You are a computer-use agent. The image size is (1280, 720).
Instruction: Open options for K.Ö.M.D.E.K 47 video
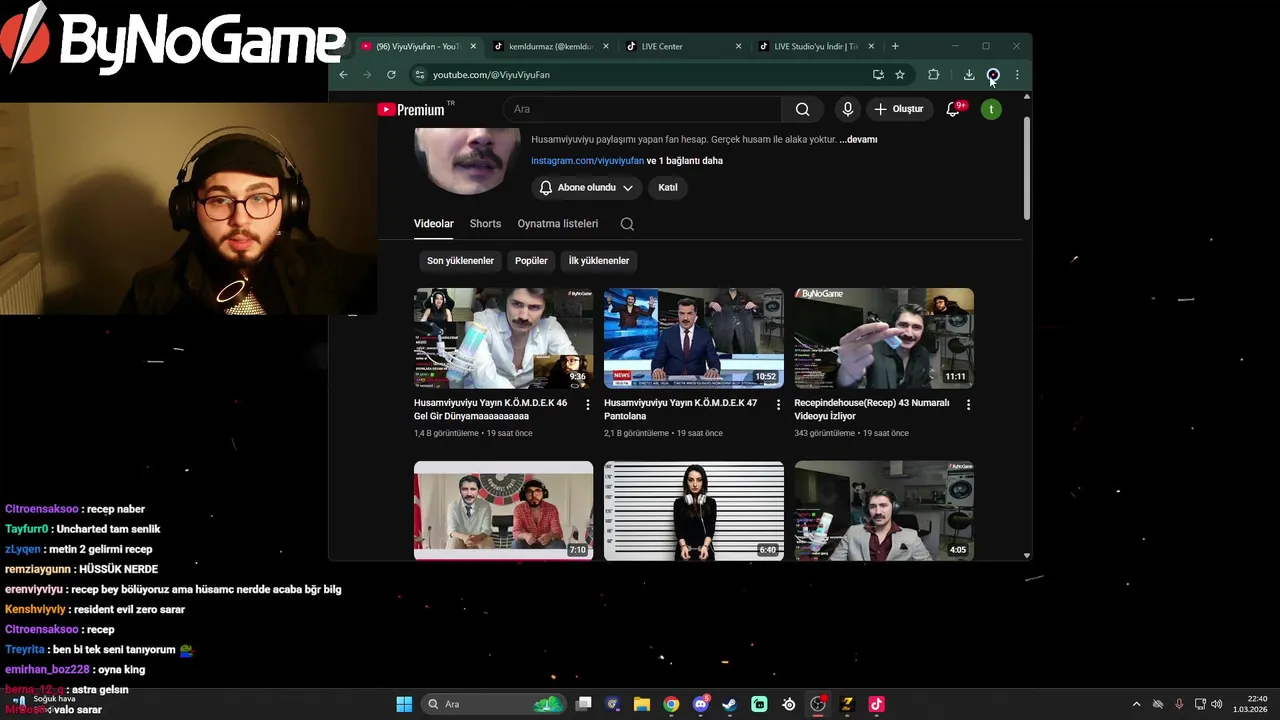778,404
